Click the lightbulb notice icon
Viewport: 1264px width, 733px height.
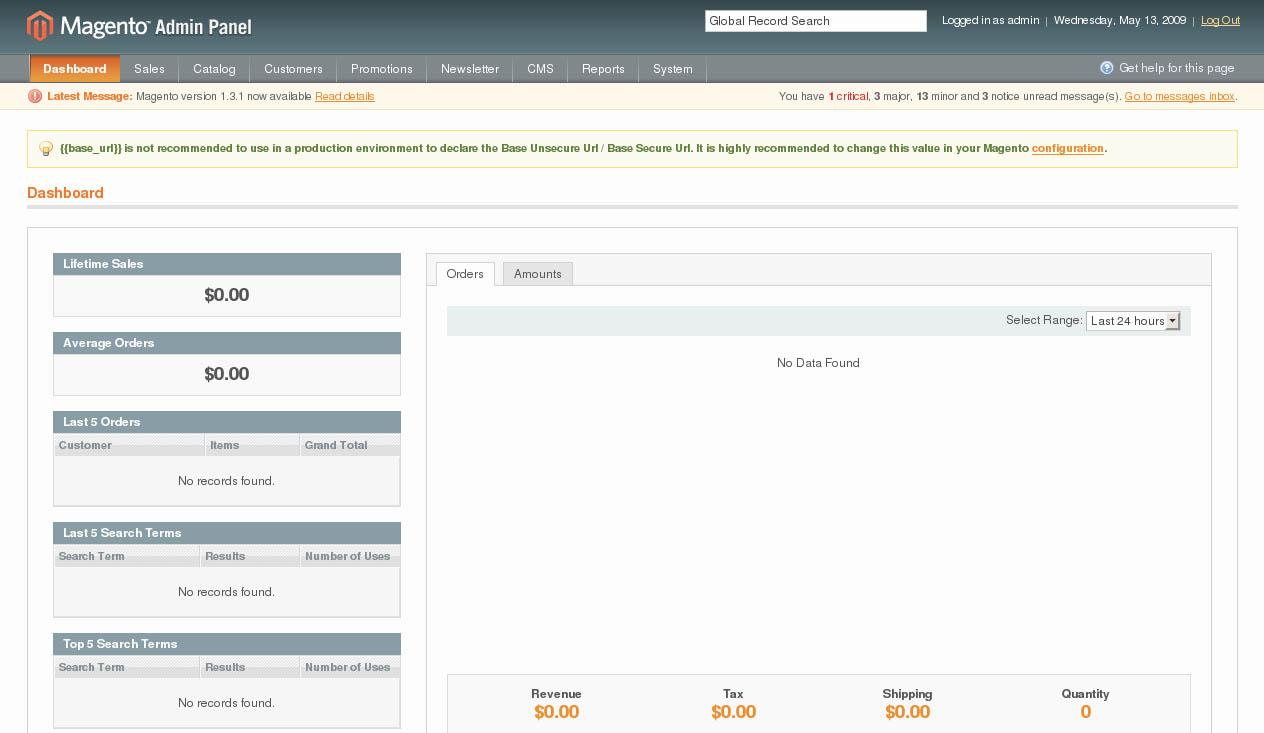[x=46, y=149]
